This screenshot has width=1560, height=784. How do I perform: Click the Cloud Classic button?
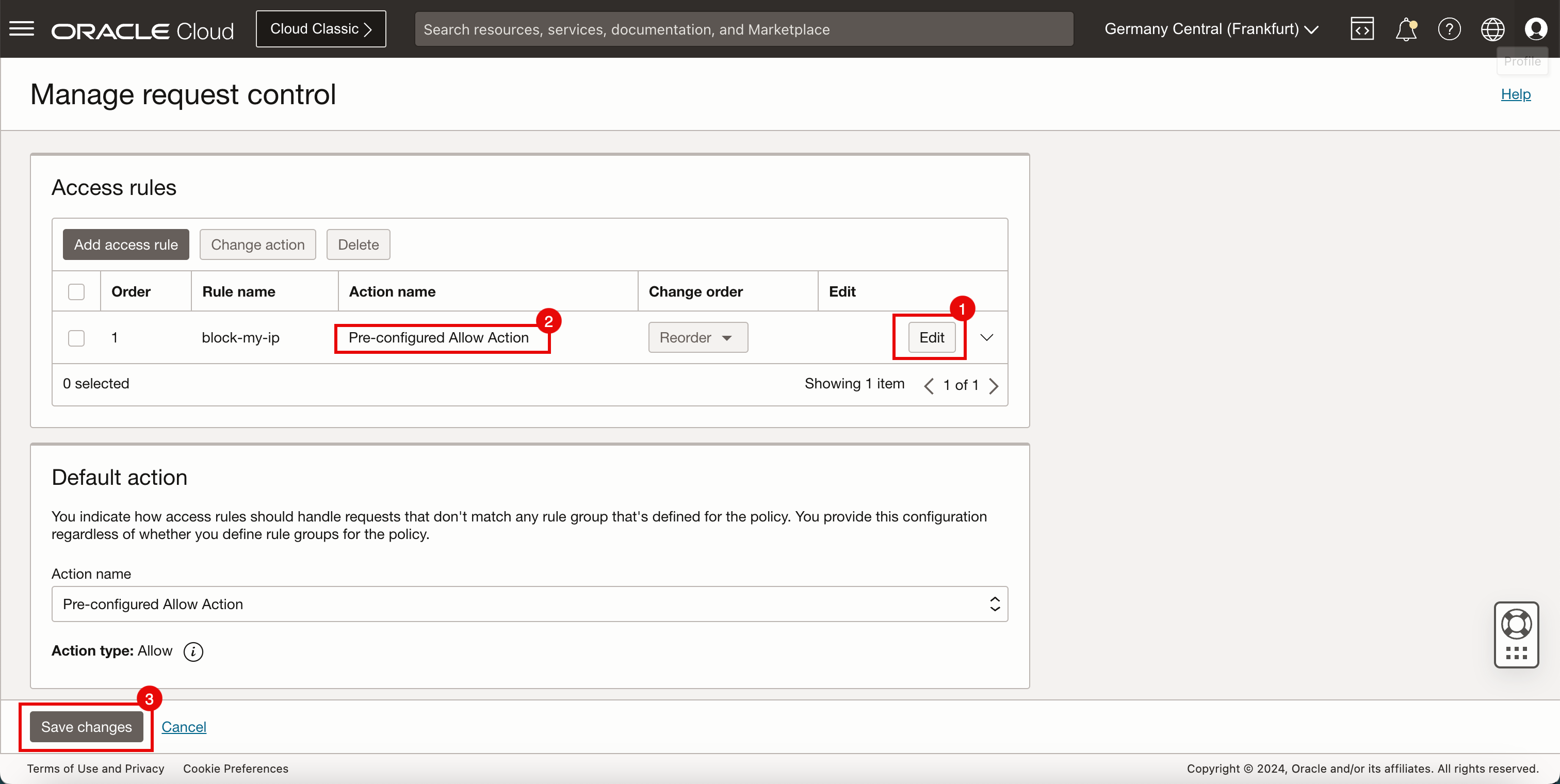[x=320, y=29]
